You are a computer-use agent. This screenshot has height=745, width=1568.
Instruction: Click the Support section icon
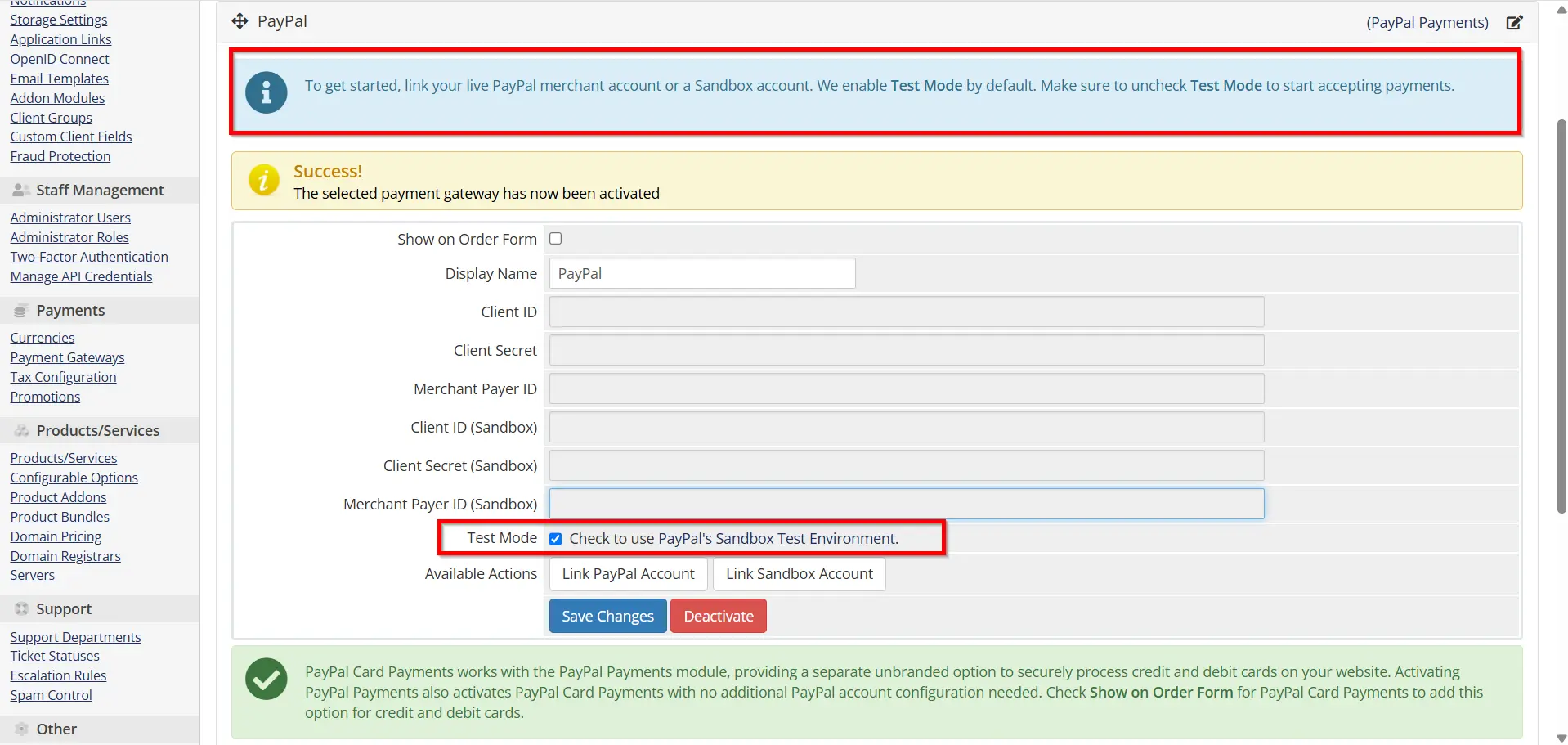pos(22,609)
